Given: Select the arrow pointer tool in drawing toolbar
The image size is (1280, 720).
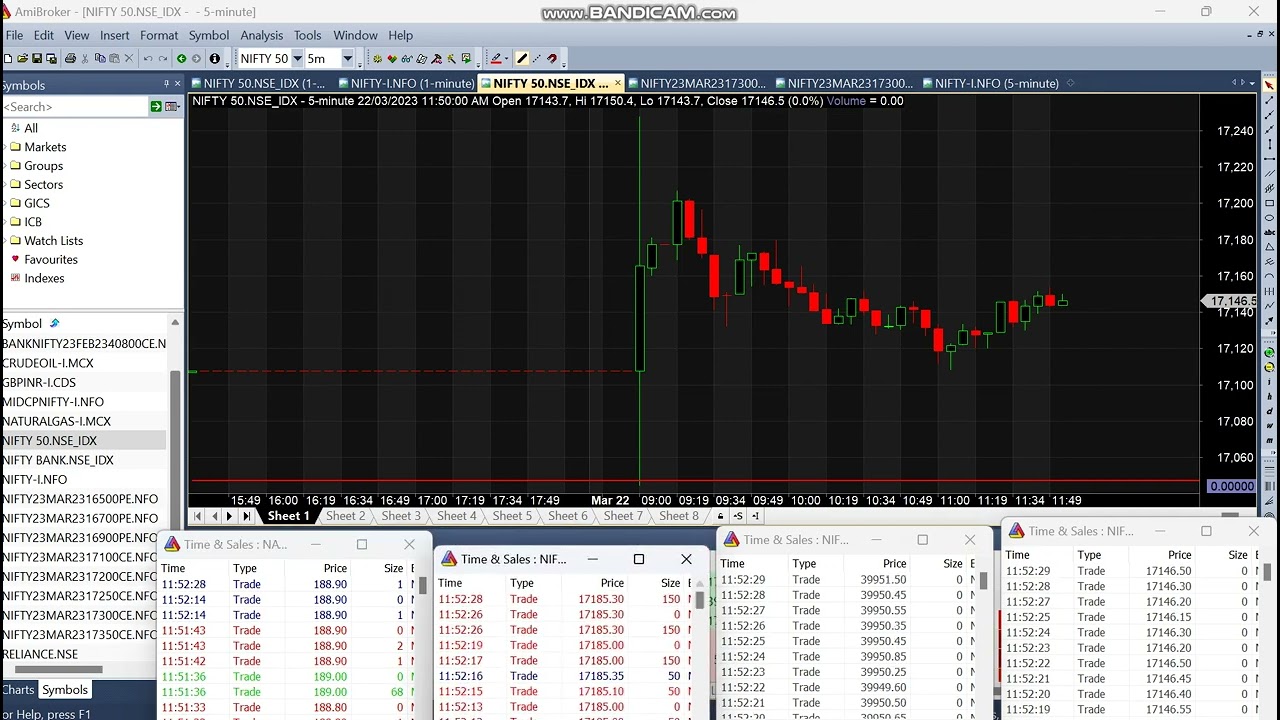Looking at the screenshot, I should click(x=1270, y=85).
